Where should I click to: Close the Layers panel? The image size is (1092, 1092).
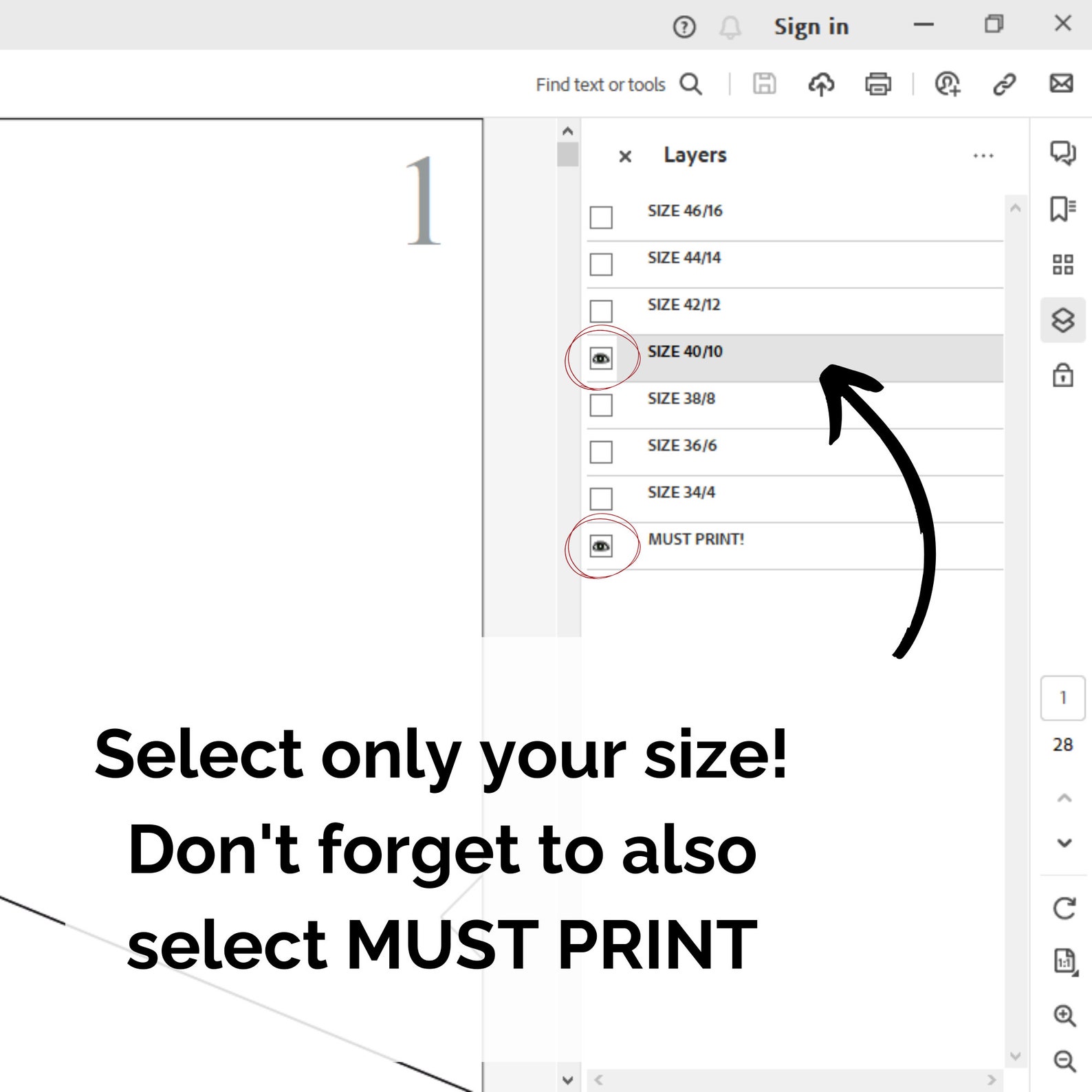pos(625,157)
